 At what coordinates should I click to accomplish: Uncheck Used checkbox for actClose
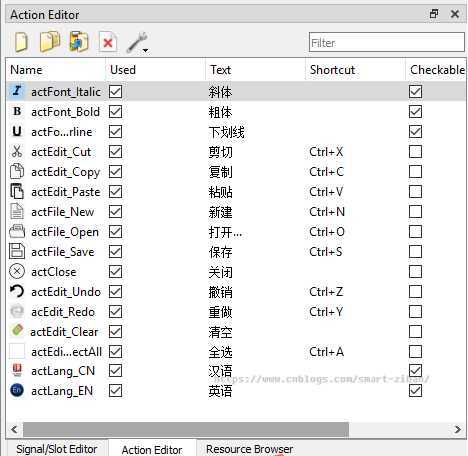tap(115, 272)
